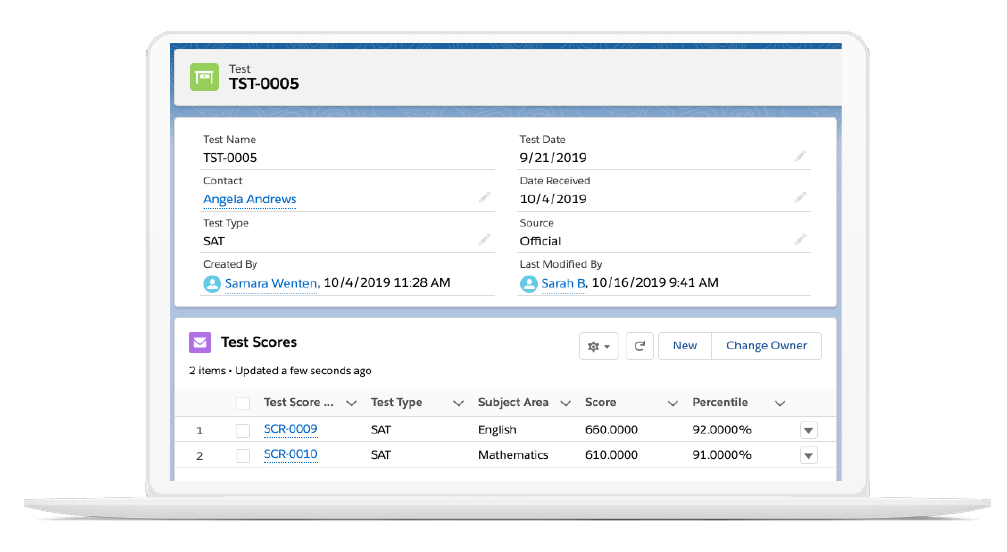
Task: Check the box for SCR-0009 row
Action: point(243,430)
